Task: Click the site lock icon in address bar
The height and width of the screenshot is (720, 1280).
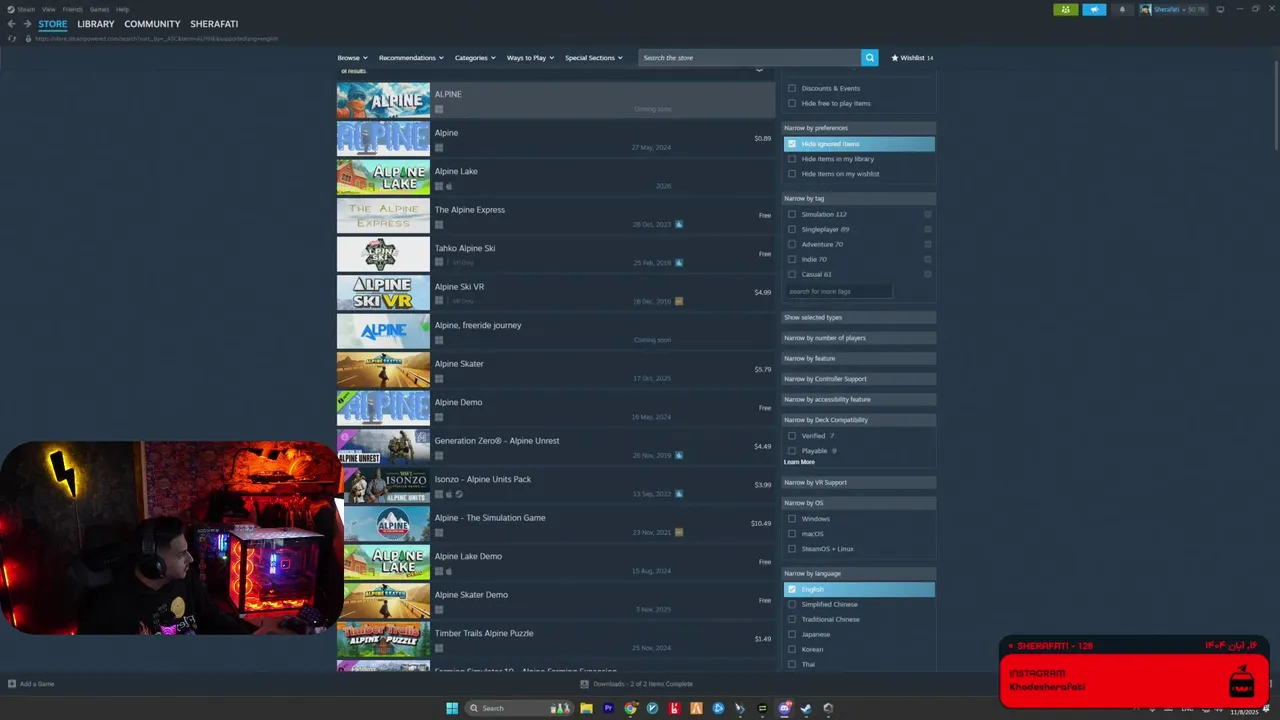Action: (x=29, y=39)
